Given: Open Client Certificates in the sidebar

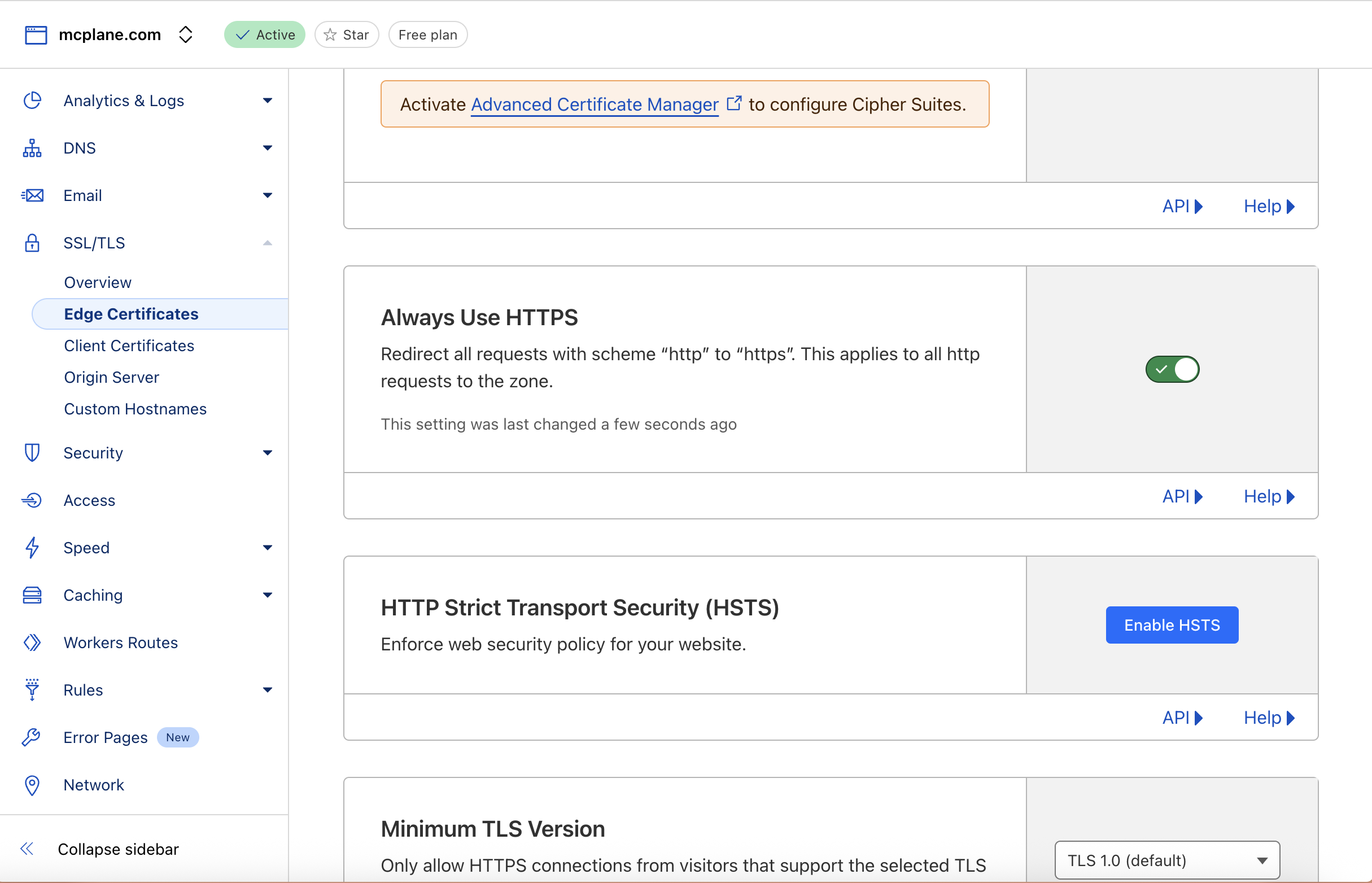Looking at the screenshot, I should pyautogui.click(x=129, y=346).
